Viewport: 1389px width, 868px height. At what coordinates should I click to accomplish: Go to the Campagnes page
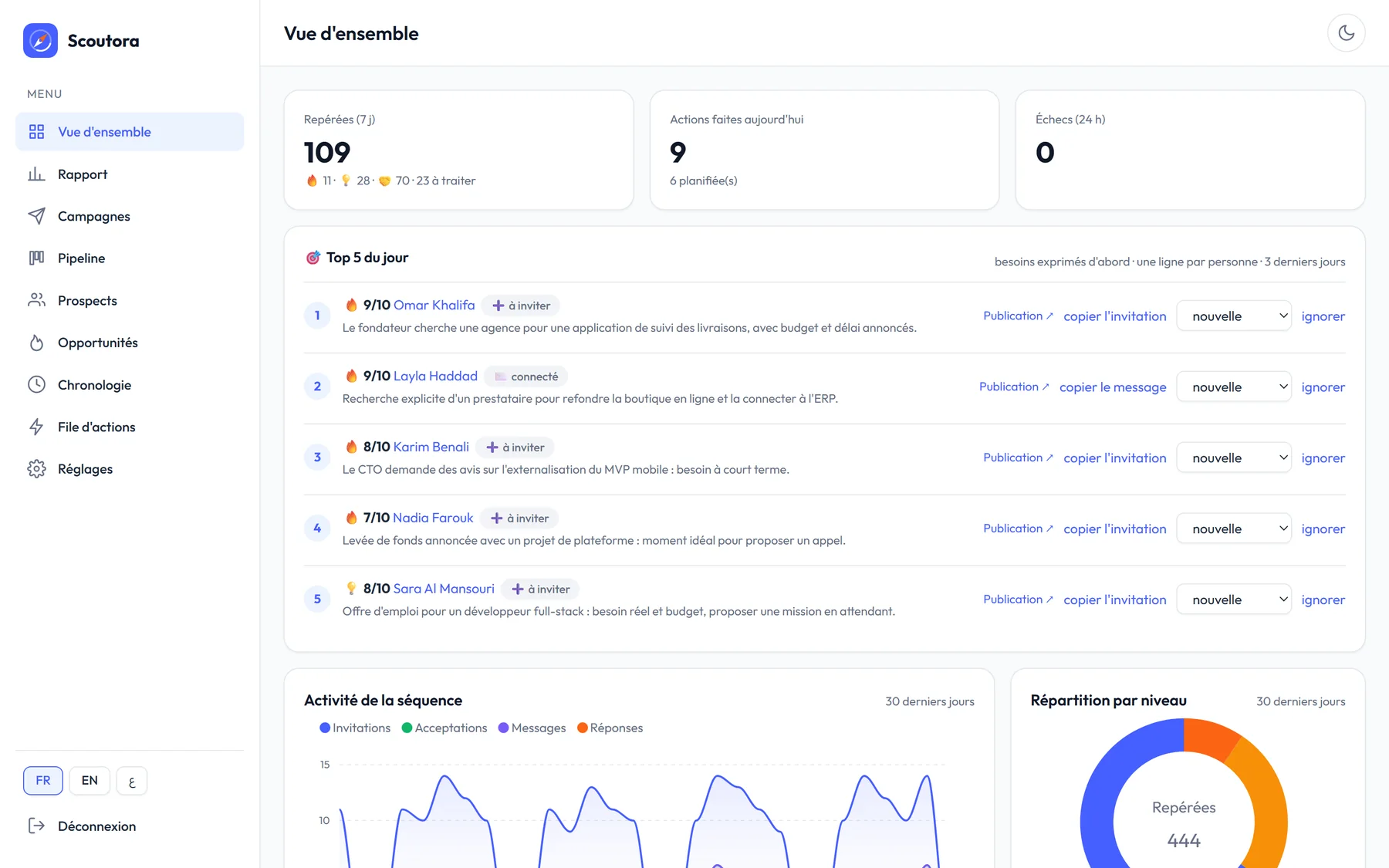click(130, 216)
